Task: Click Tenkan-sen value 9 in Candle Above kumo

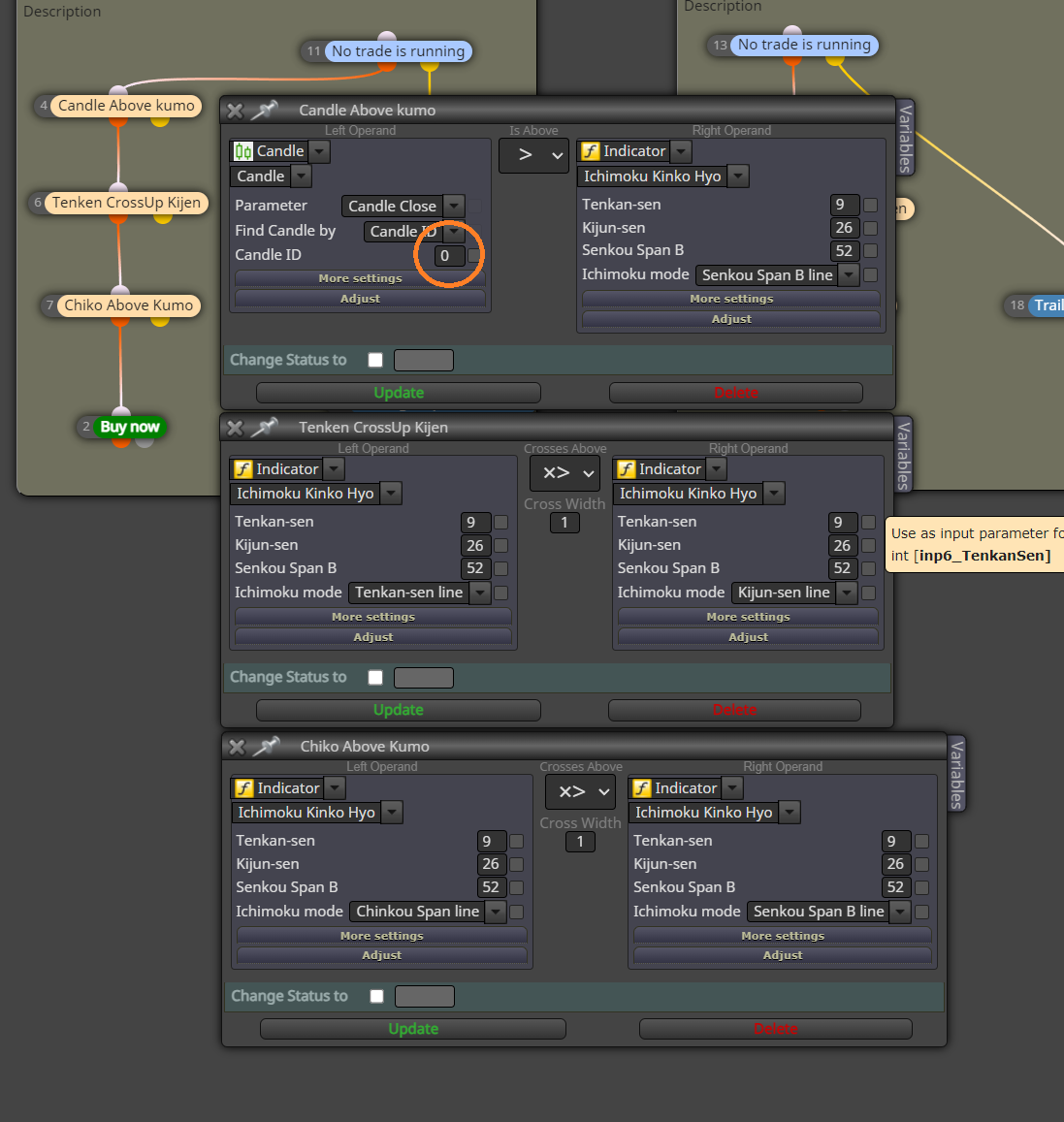Action: [845, 206]
